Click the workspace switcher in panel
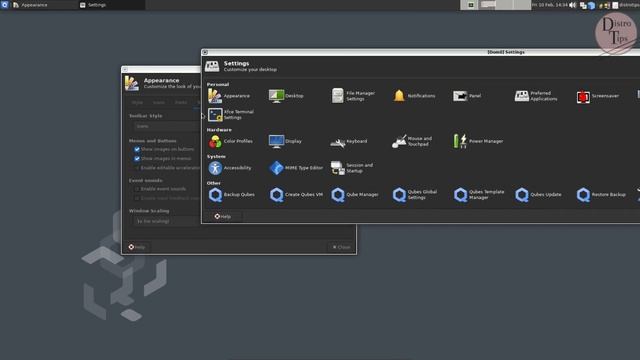 point(496,5)
